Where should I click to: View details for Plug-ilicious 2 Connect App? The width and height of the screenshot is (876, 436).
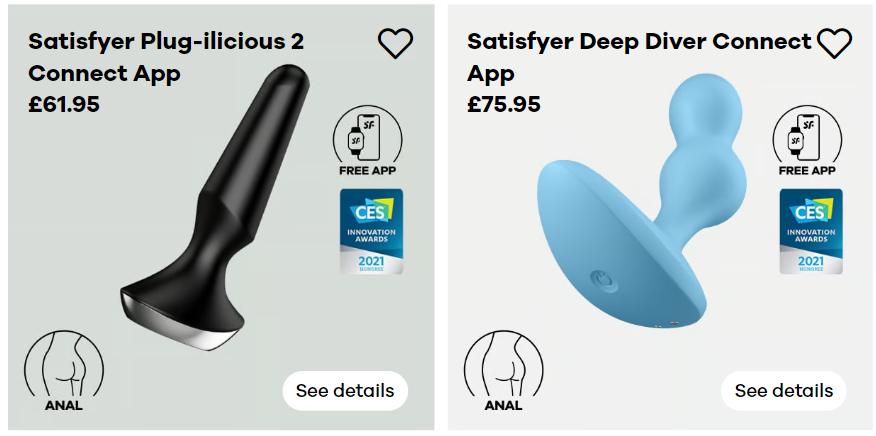point(345,391)
